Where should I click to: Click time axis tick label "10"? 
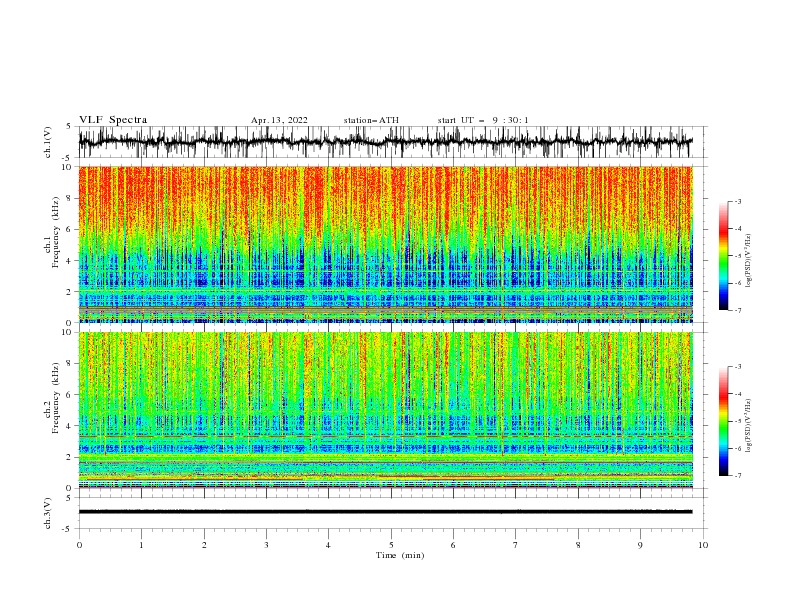coord(703,545)
